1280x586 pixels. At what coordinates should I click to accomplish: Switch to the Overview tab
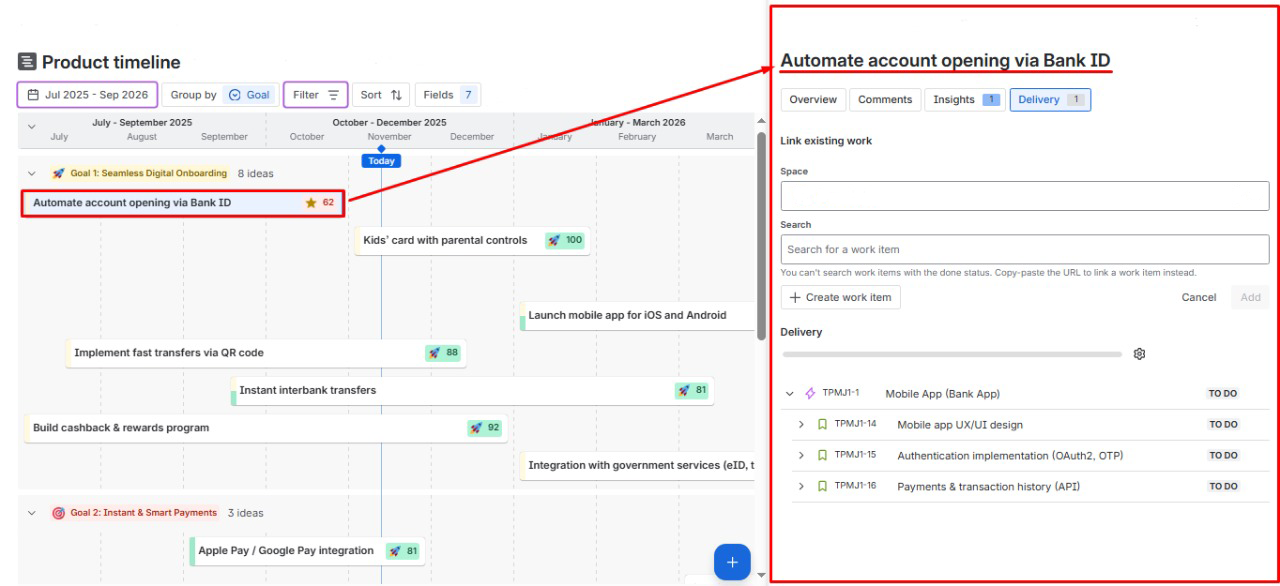click(x=813, y=100)
